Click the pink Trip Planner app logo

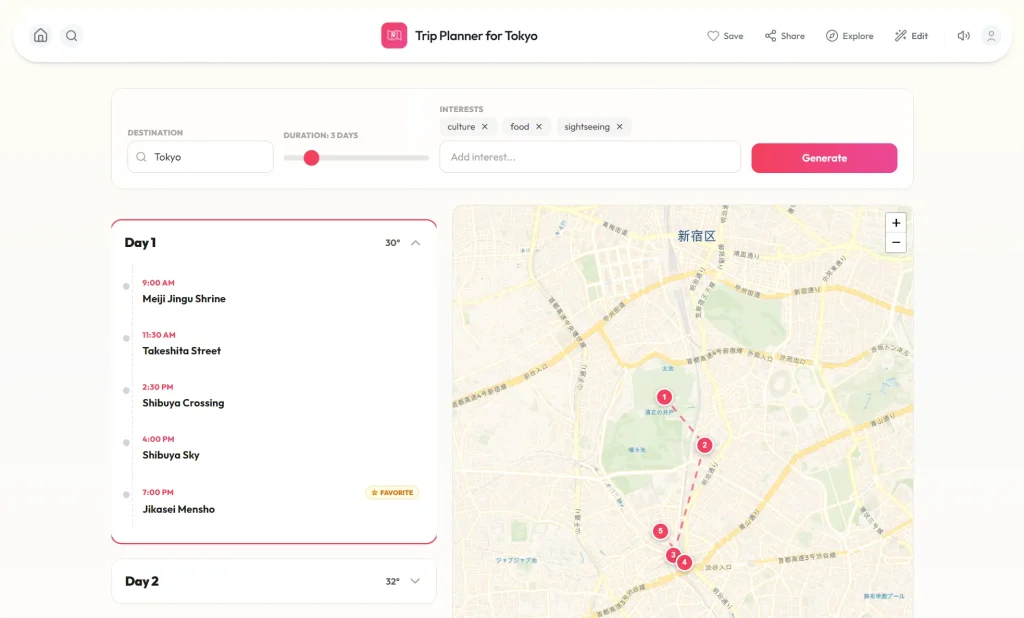pyautogui.click(x=394, y=35)
